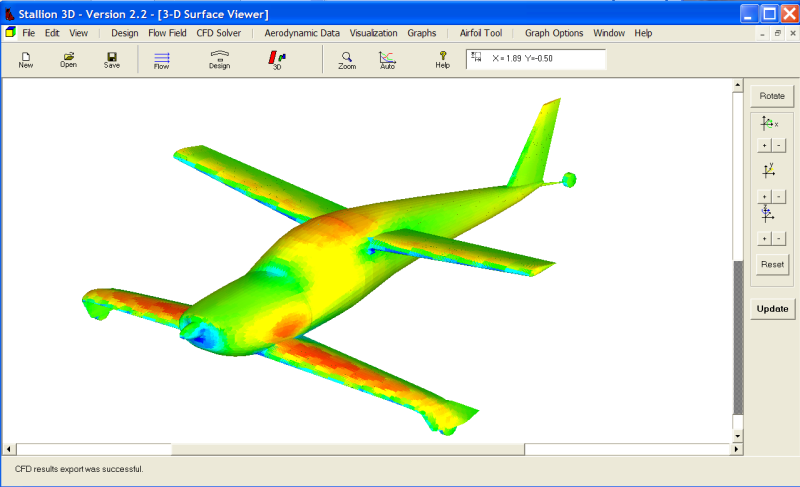800x487 pixels.
Task: Click the Update button
Action: pos(772,309)
